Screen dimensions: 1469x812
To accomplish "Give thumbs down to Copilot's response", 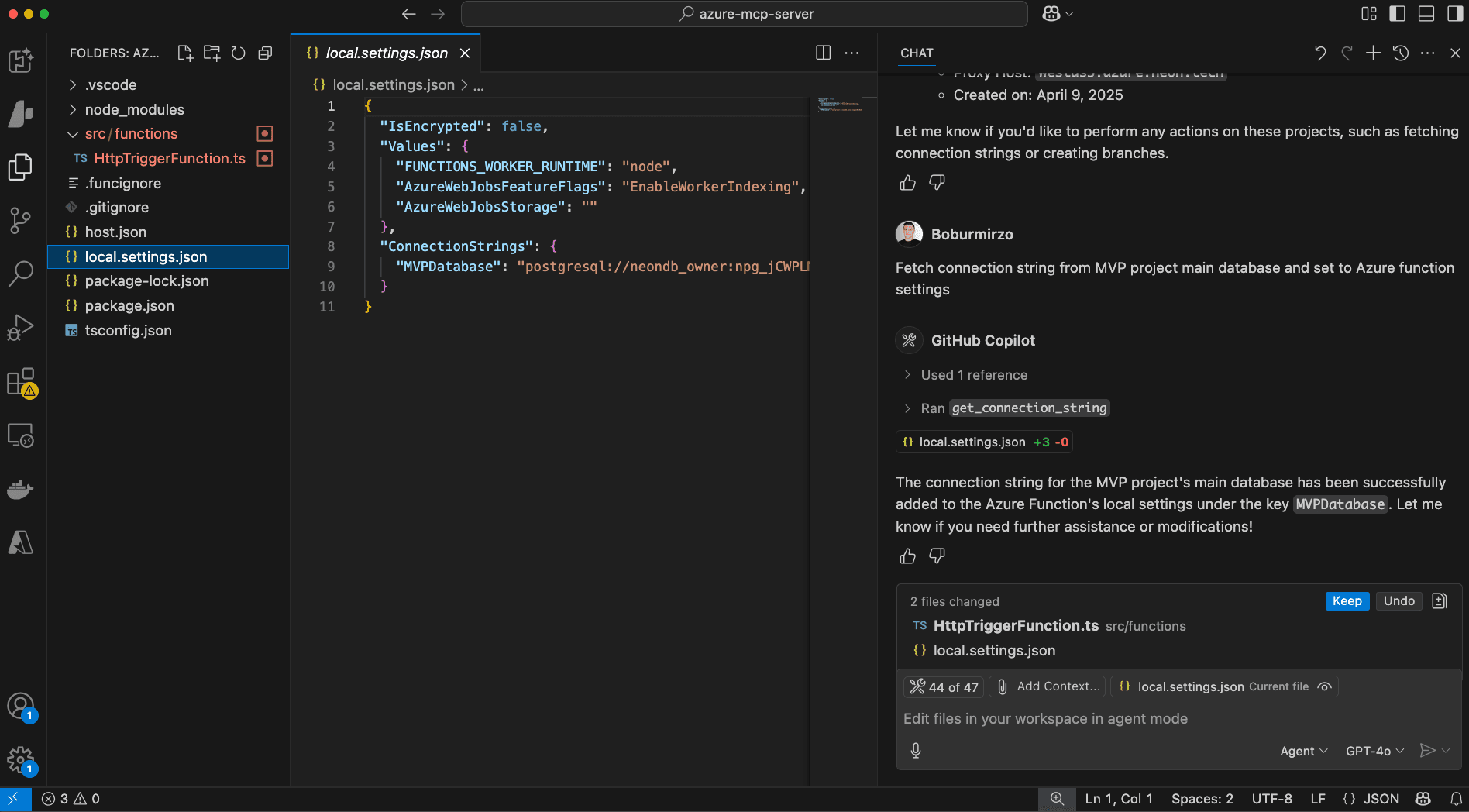I will coord(937,556).
